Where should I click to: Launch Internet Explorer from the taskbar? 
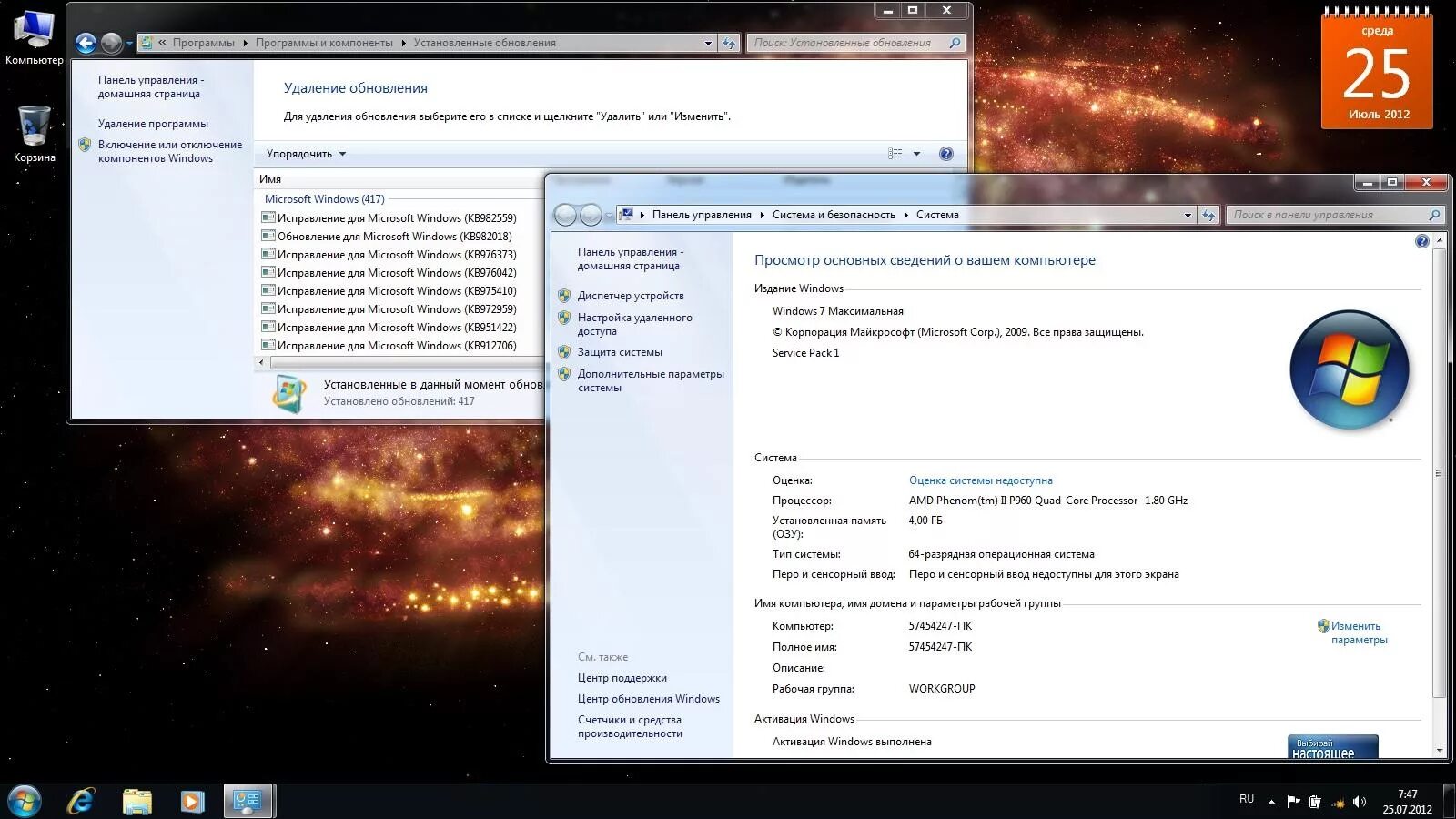[x=81, y=801]
